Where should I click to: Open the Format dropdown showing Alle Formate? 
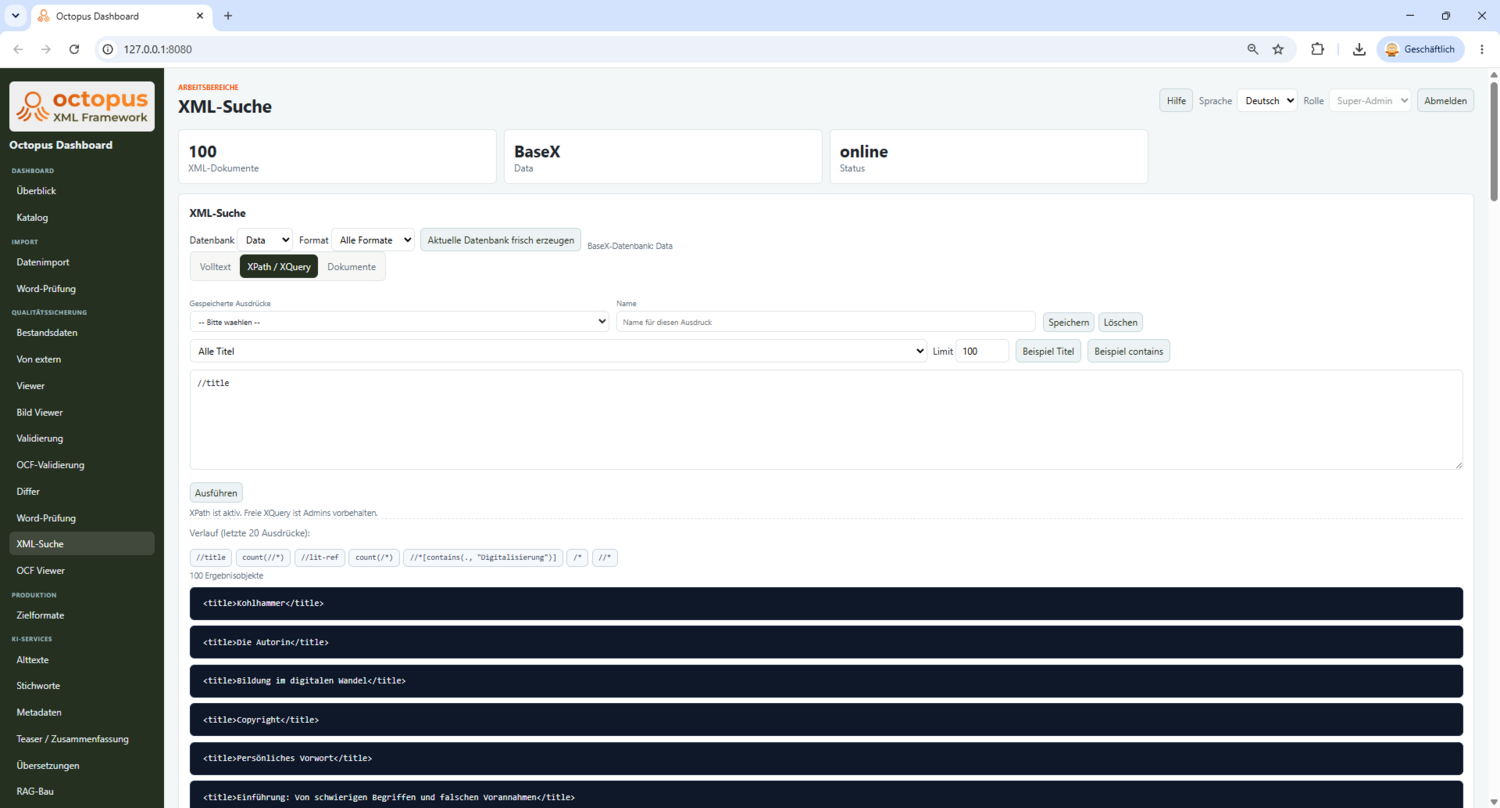[x=373, y=240]
